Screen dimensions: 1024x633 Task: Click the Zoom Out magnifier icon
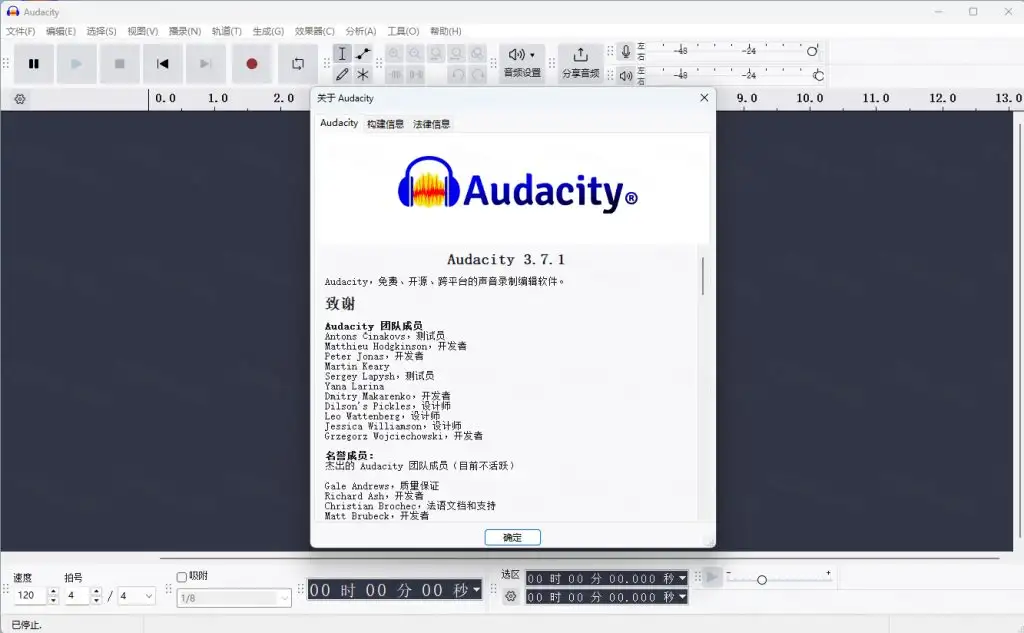[x=415, y=54]
